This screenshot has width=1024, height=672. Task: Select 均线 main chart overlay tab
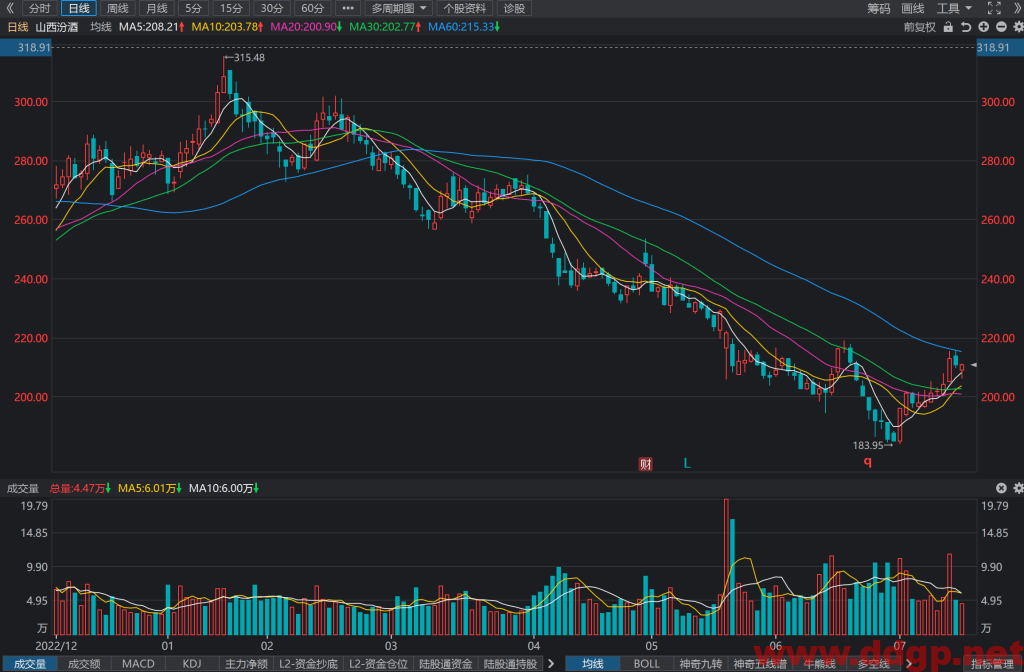pyautogui.click(x=592, y=664)
